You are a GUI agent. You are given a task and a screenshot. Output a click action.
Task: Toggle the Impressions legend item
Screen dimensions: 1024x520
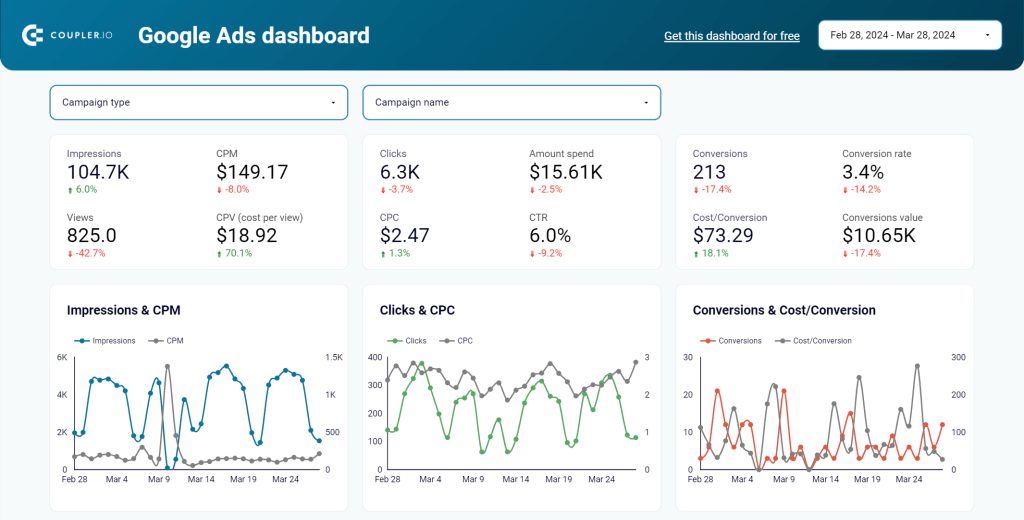pos(105,341)
